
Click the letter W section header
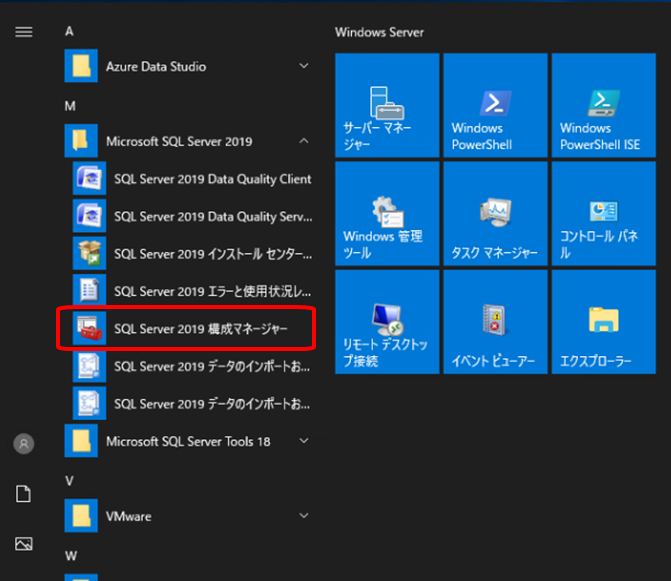click(71, 556)
